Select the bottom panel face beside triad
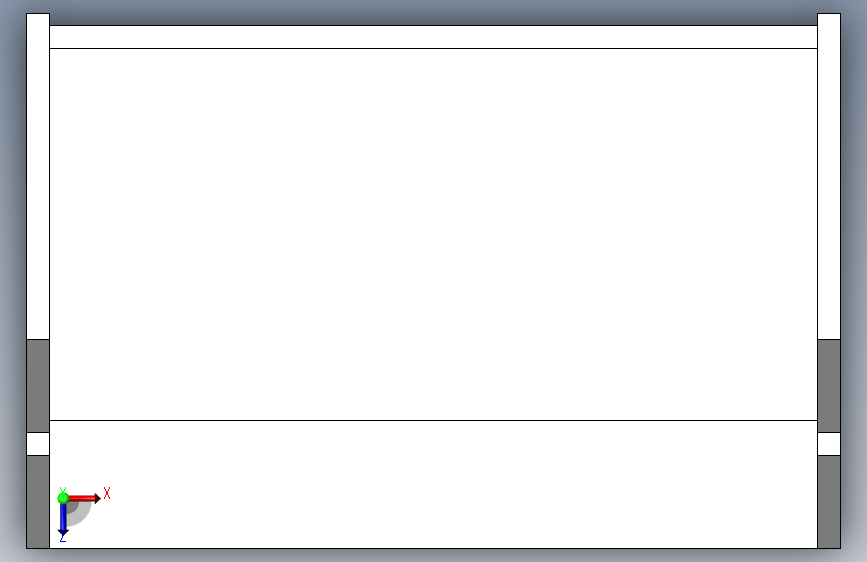 [x=434, y=485]
